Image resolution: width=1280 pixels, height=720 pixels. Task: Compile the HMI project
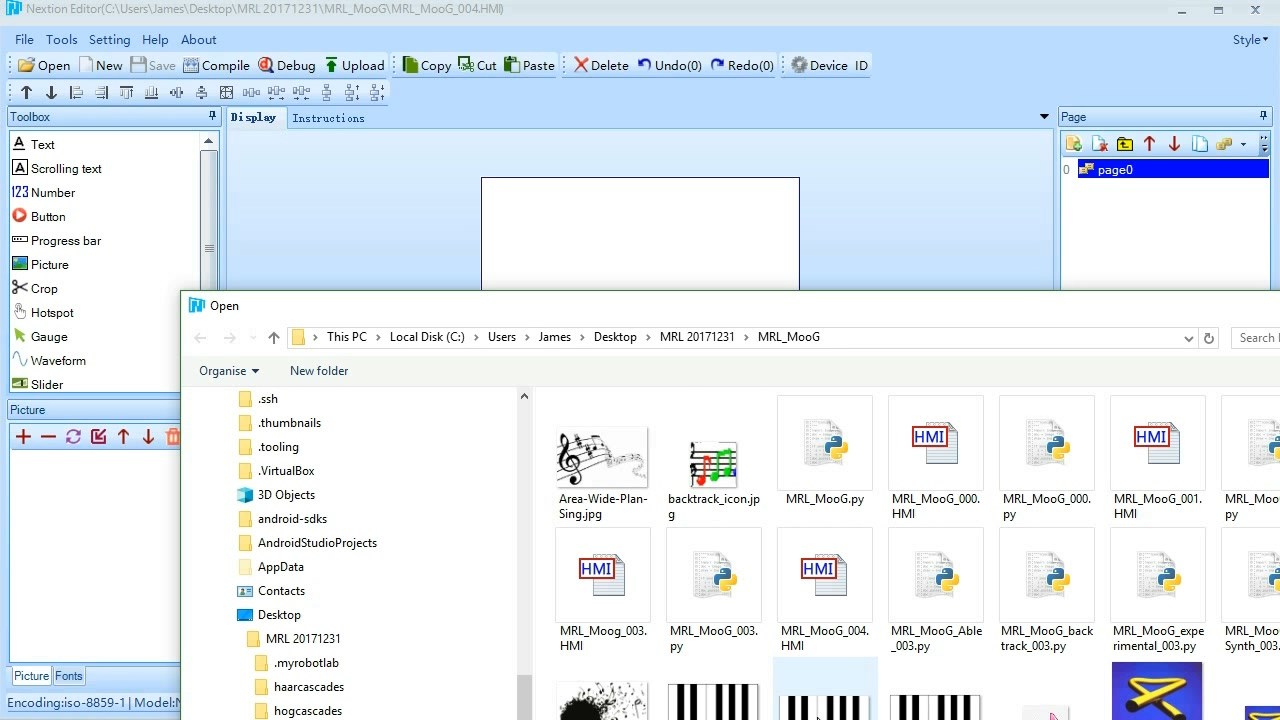tap(216, 65)
